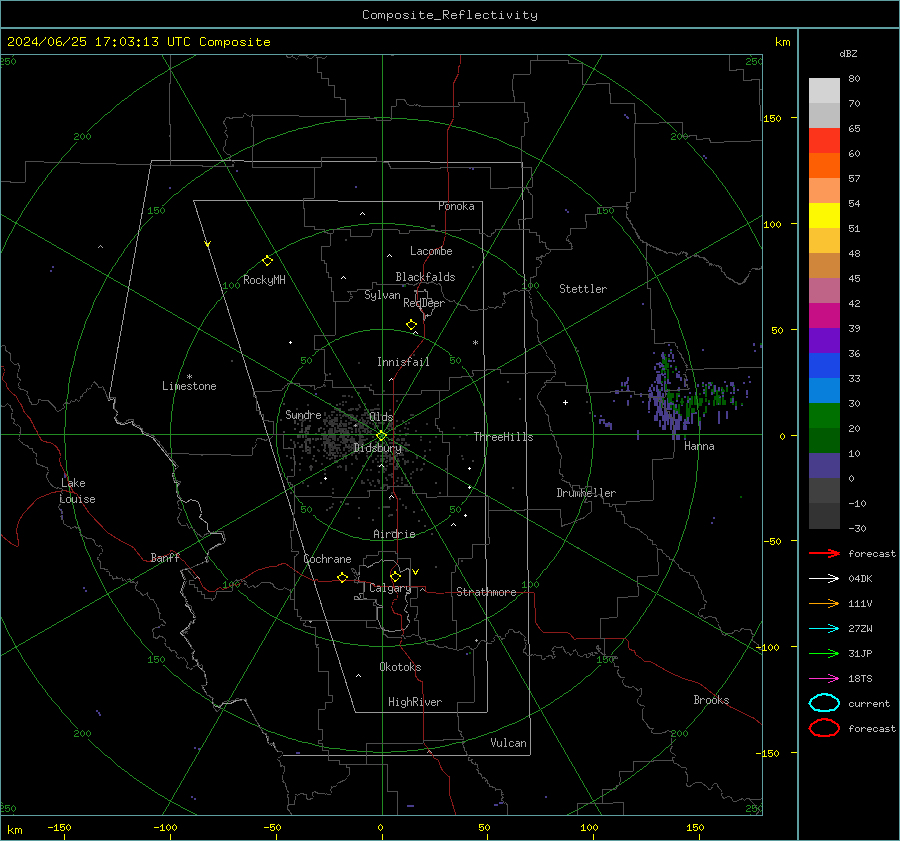Click the red forecast arrow in the legend
The image size is (900, 841).
(x=824, y=553)
